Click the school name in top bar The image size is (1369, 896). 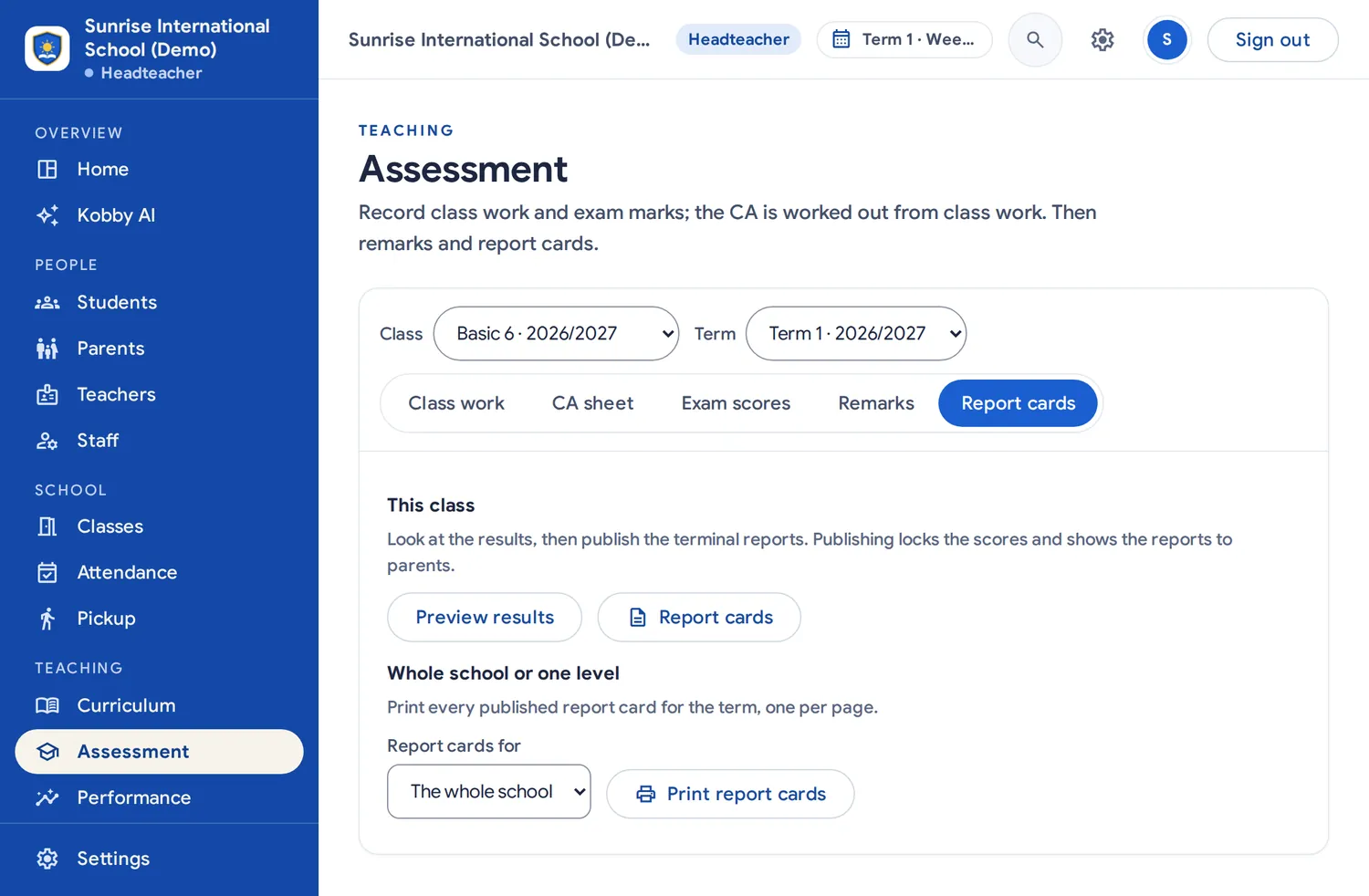click(499, 39)
